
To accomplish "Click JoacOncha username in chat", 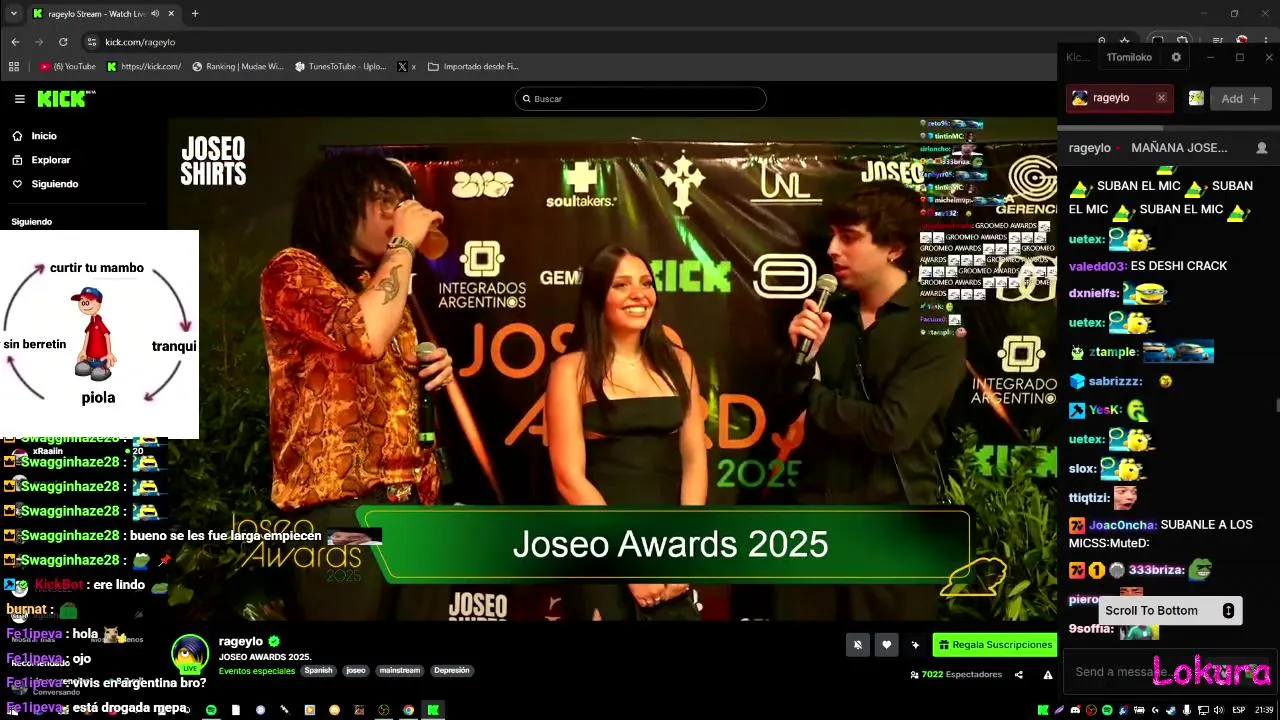I will point(1122,525).
